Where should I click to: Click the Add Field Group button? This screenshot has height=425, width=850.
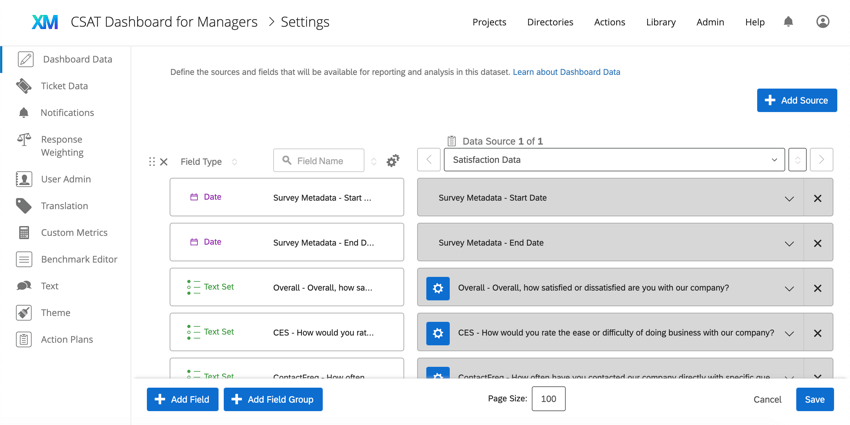tap(273, 400)
